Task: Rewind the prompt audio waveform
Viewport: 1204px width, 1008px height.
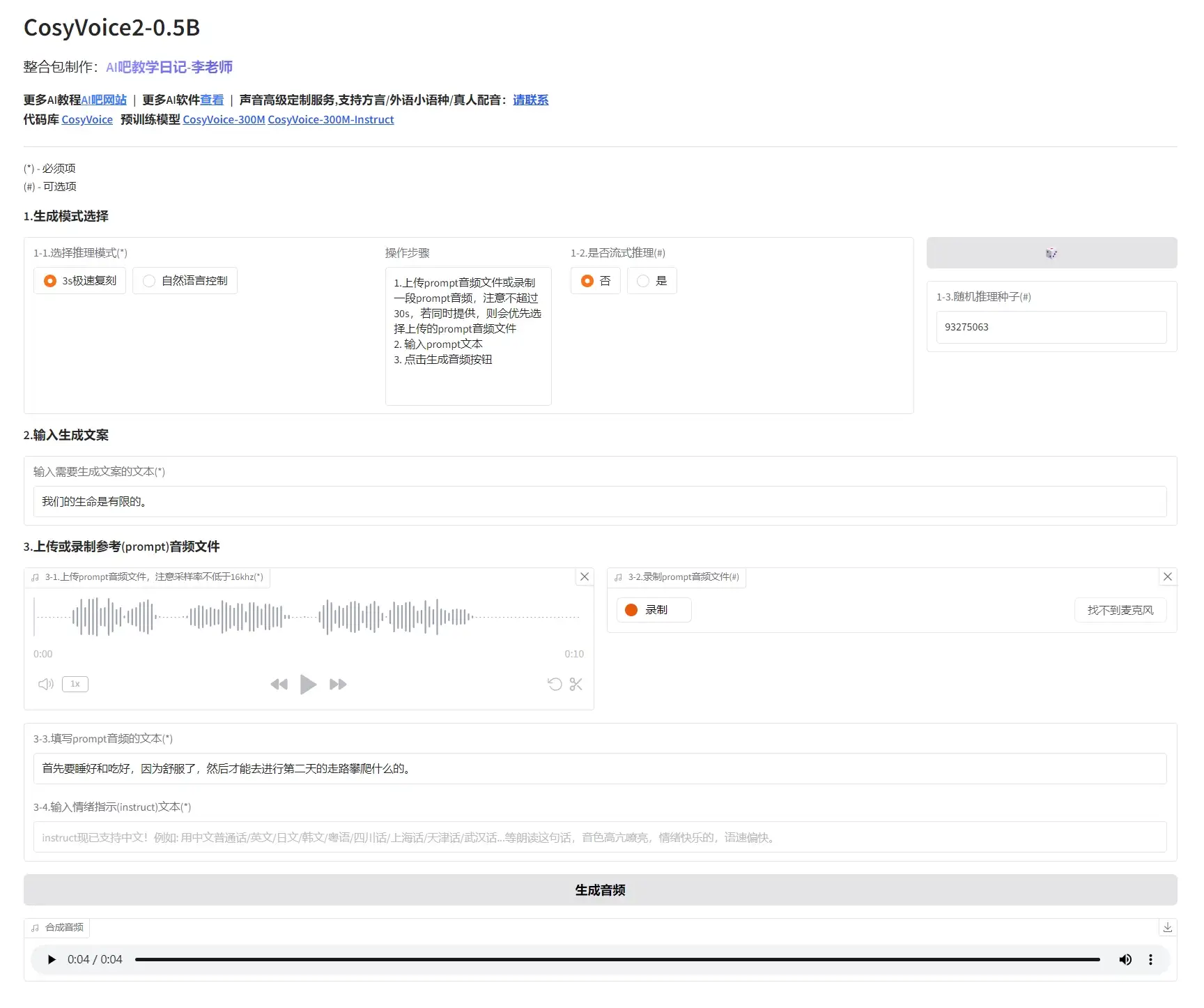Action: 279,684
